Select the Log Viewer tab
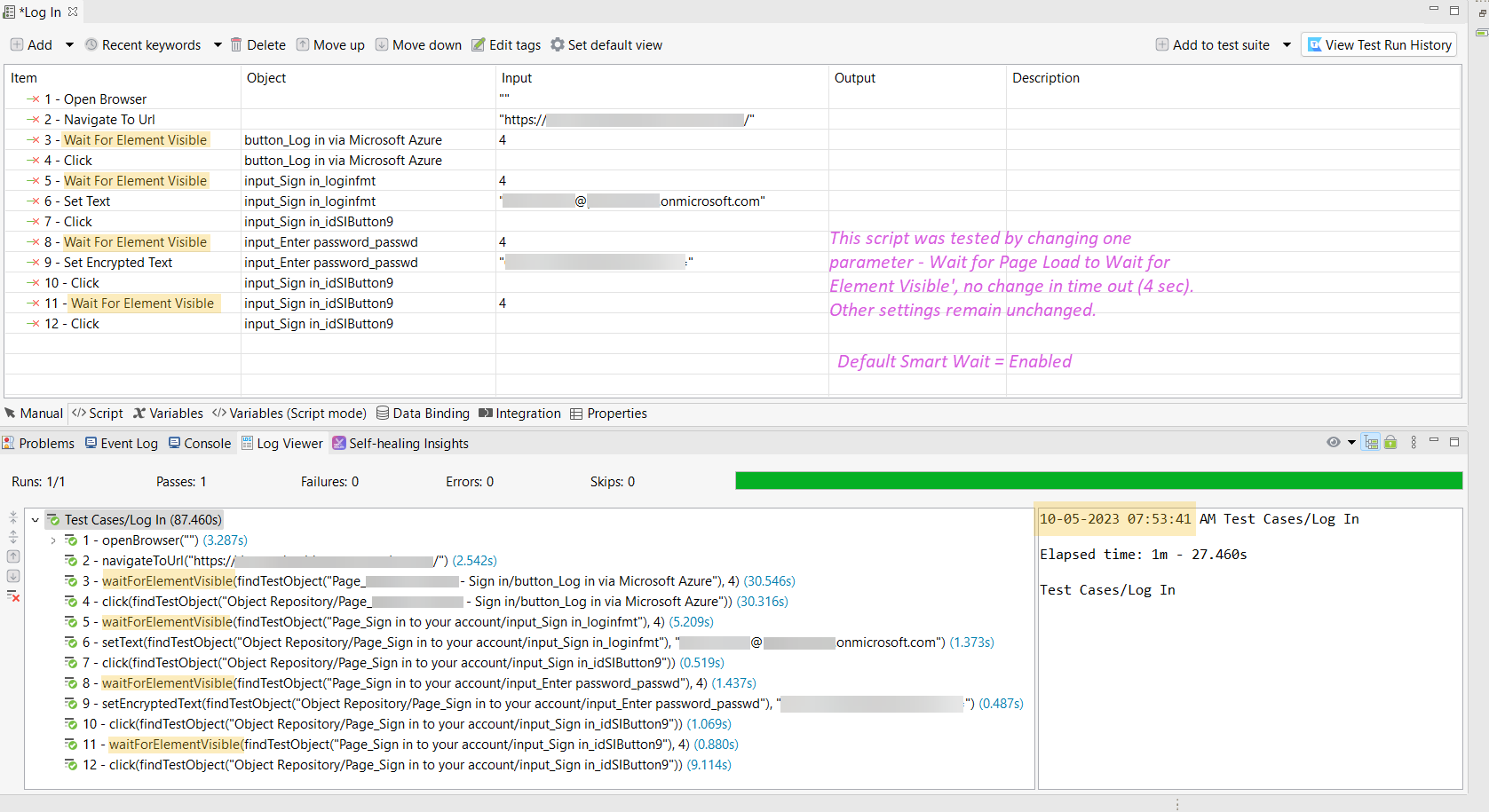1489x812 pixels. (282, 444)
